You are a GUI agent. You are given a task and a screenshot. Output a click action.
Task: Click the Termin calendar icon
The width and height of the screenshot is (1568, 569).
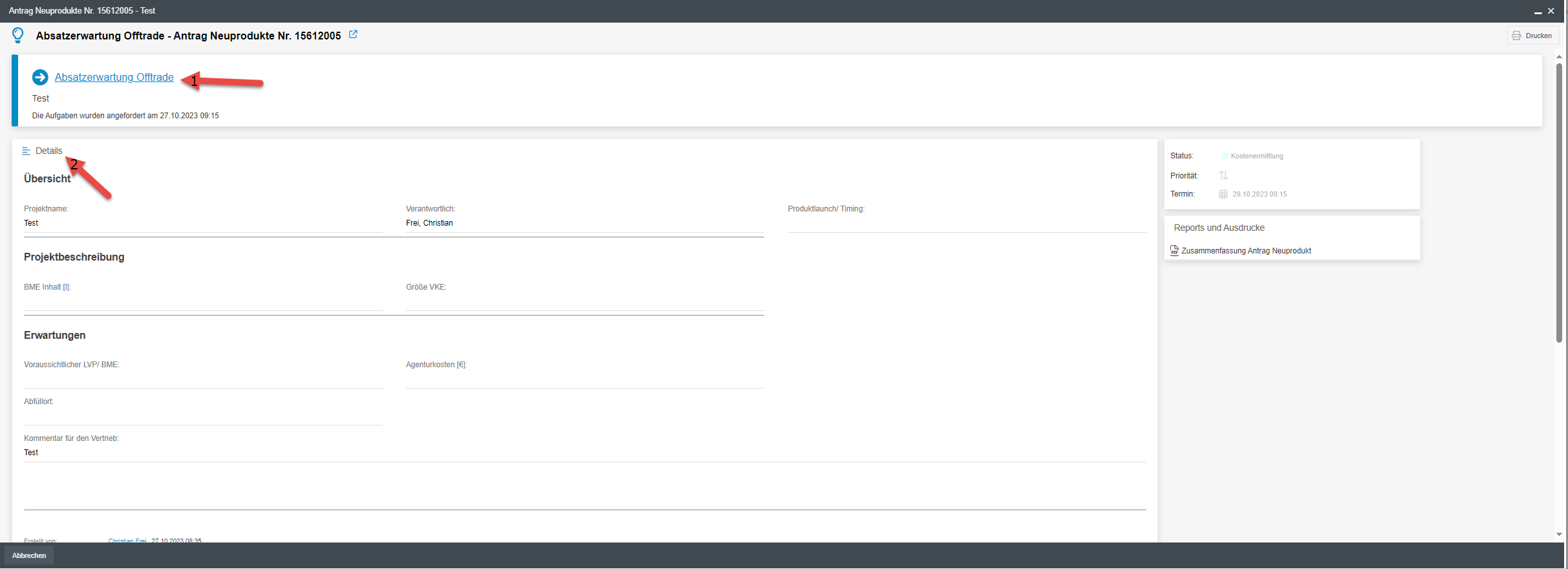pyautogui.click(x=1223, y=195)
